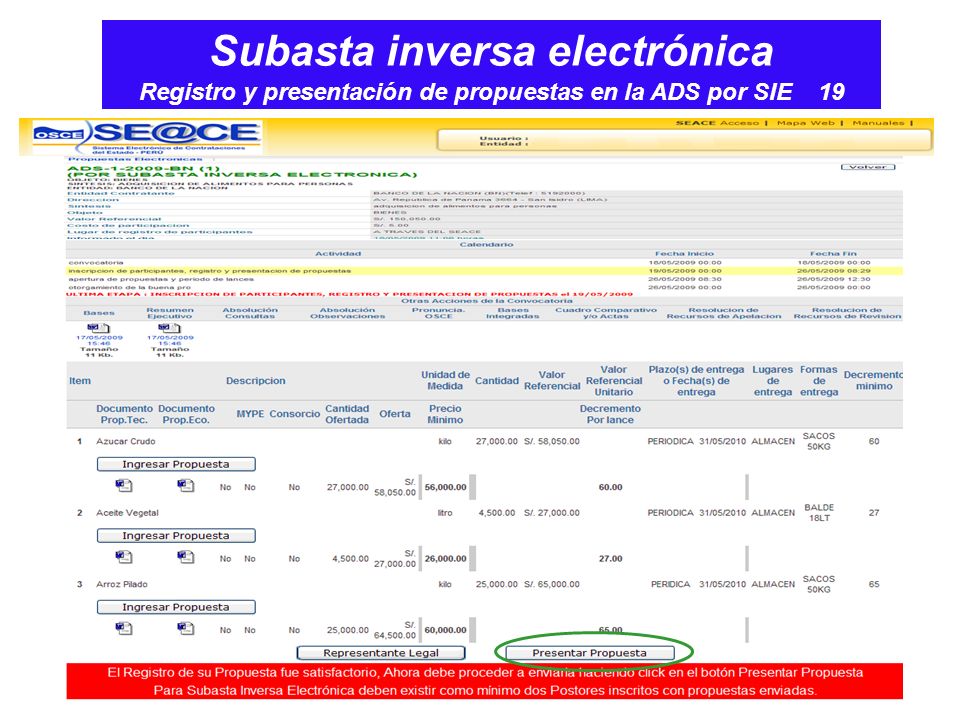This screenshot has height=720, width=960.
Task: Open the Bases document icon
Action: click(x=98, y=328)
